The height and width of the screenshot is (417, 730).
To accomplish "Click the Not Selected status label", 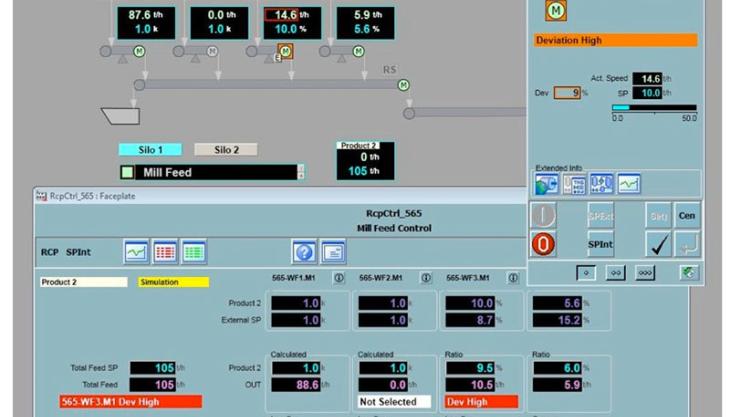I will coord(394,402).
